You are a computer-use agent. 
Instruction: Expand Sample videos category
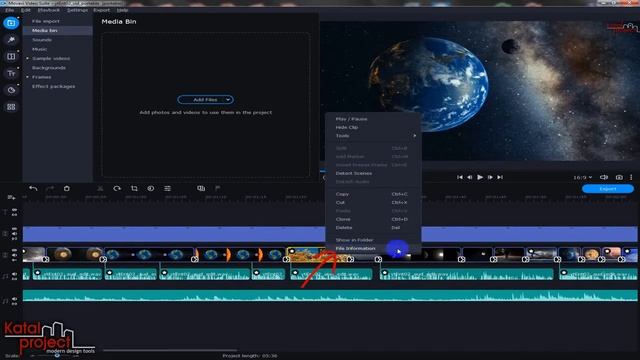pyautogui.click(x=27, y=58)
